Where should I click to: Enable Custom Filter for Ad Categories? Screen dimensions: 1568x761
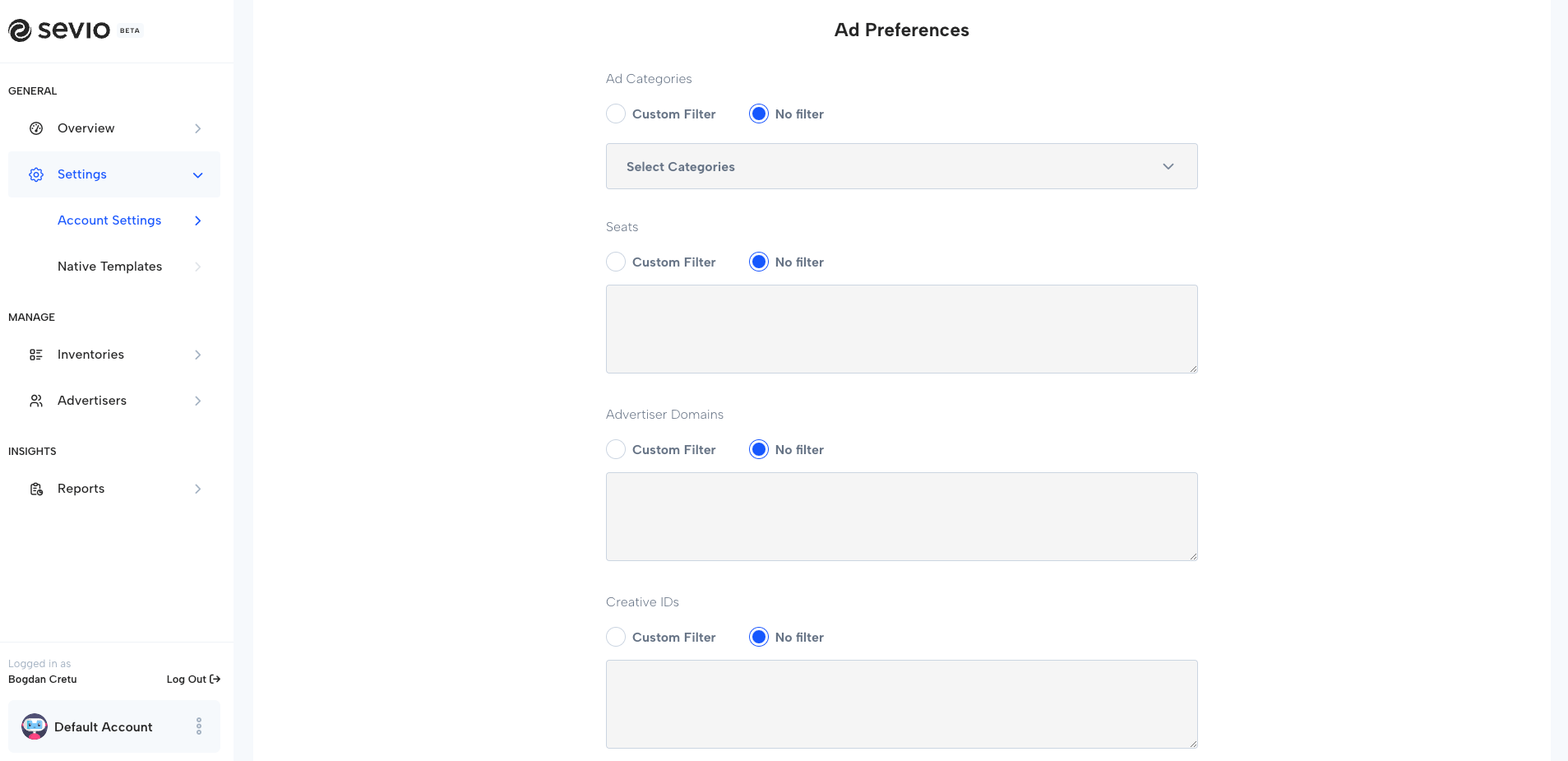(615, 114)
